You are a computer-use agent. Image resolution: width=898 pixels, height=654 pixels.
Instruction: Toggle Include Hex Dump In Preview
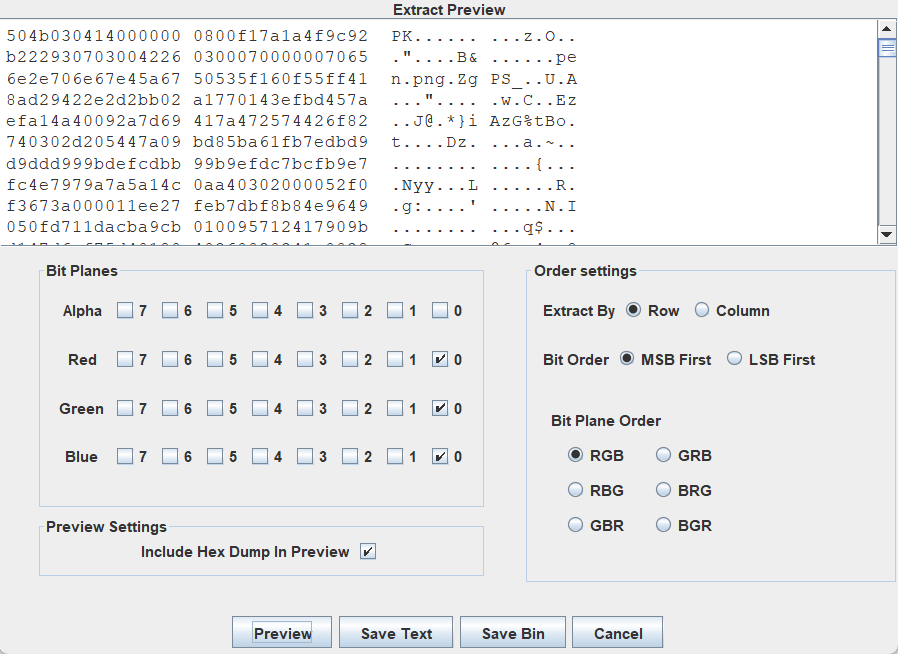coord(368,552)
